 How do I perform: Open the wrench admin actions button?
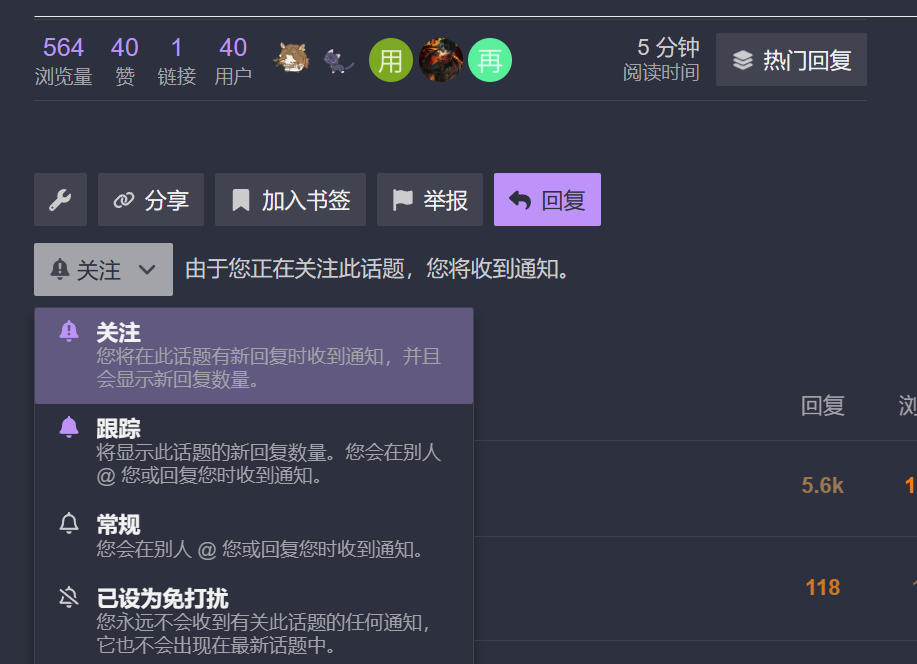coord(60,199)
